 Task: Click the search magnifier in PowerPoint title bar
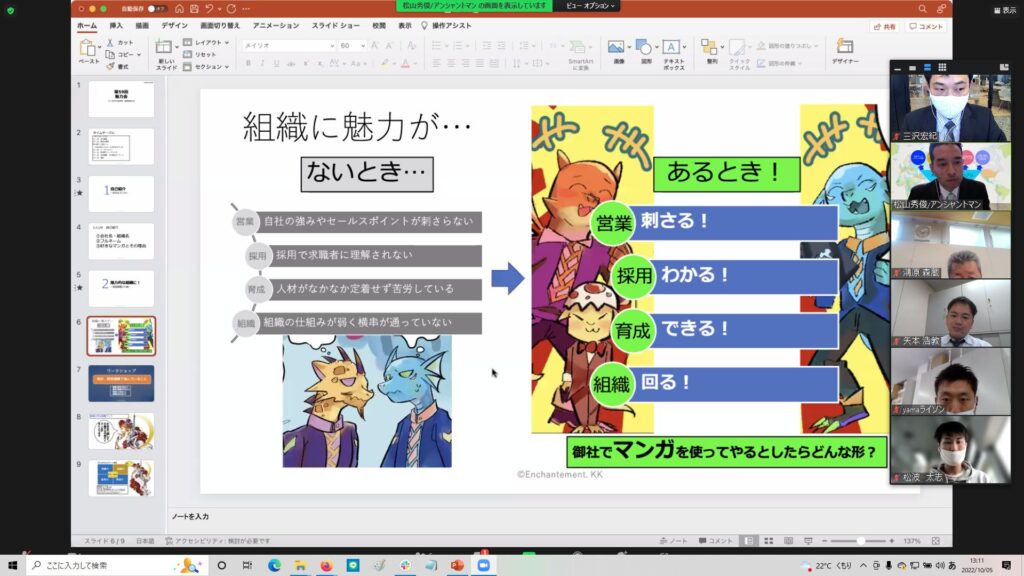coord(922,9)
